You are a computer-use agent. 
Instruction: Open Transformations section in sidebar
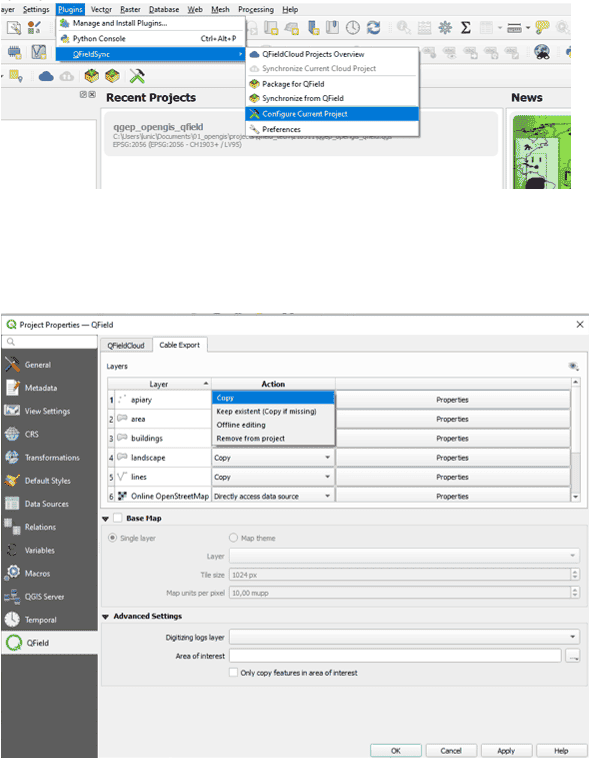click(x=49, y=458)
